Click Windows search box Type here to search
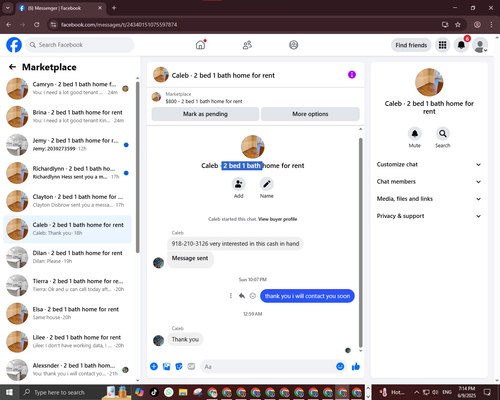The width and height of the screenshot is (500, 400). (60, 392)
